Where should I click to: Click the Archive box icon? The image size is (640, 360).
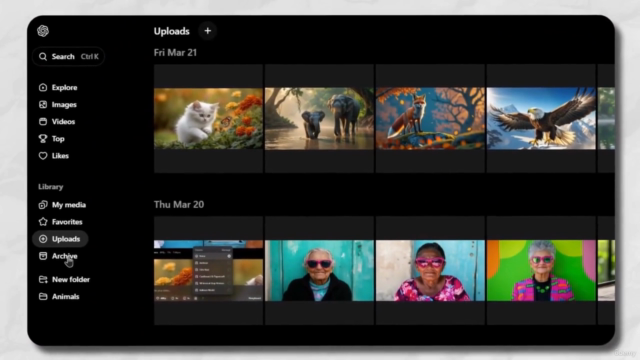click(x=43, y=256)
